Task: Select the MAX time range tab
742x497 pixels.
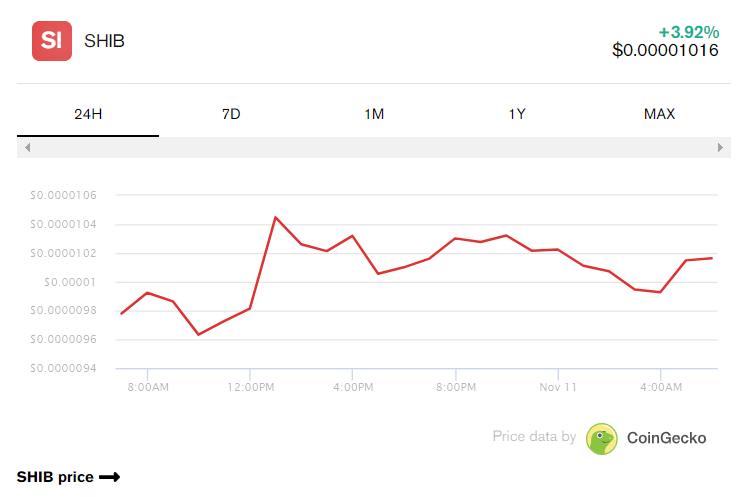Action: click(659, 114)
